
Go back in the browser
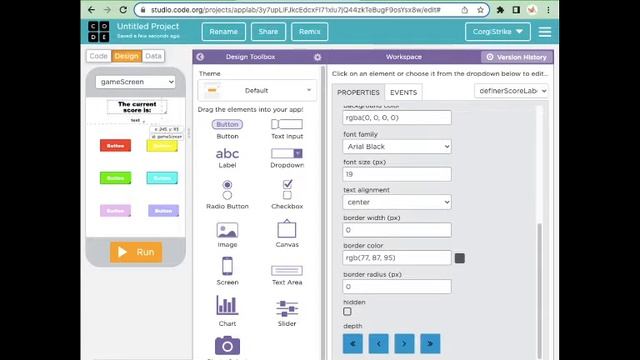coord(91,9)
